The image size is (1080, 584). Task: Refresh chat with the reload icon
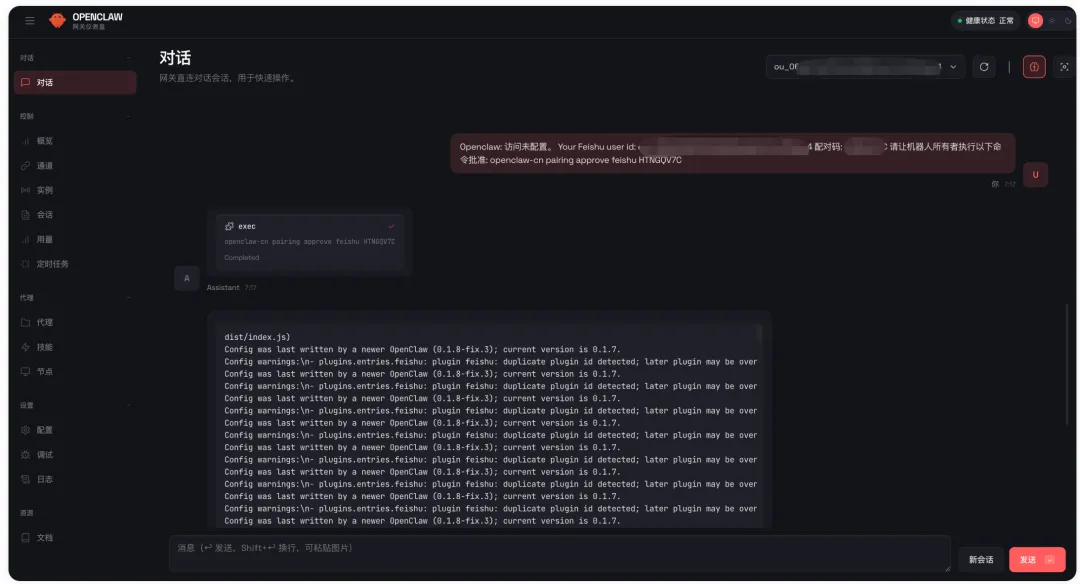pyautogui.click(x=984, y=67)
